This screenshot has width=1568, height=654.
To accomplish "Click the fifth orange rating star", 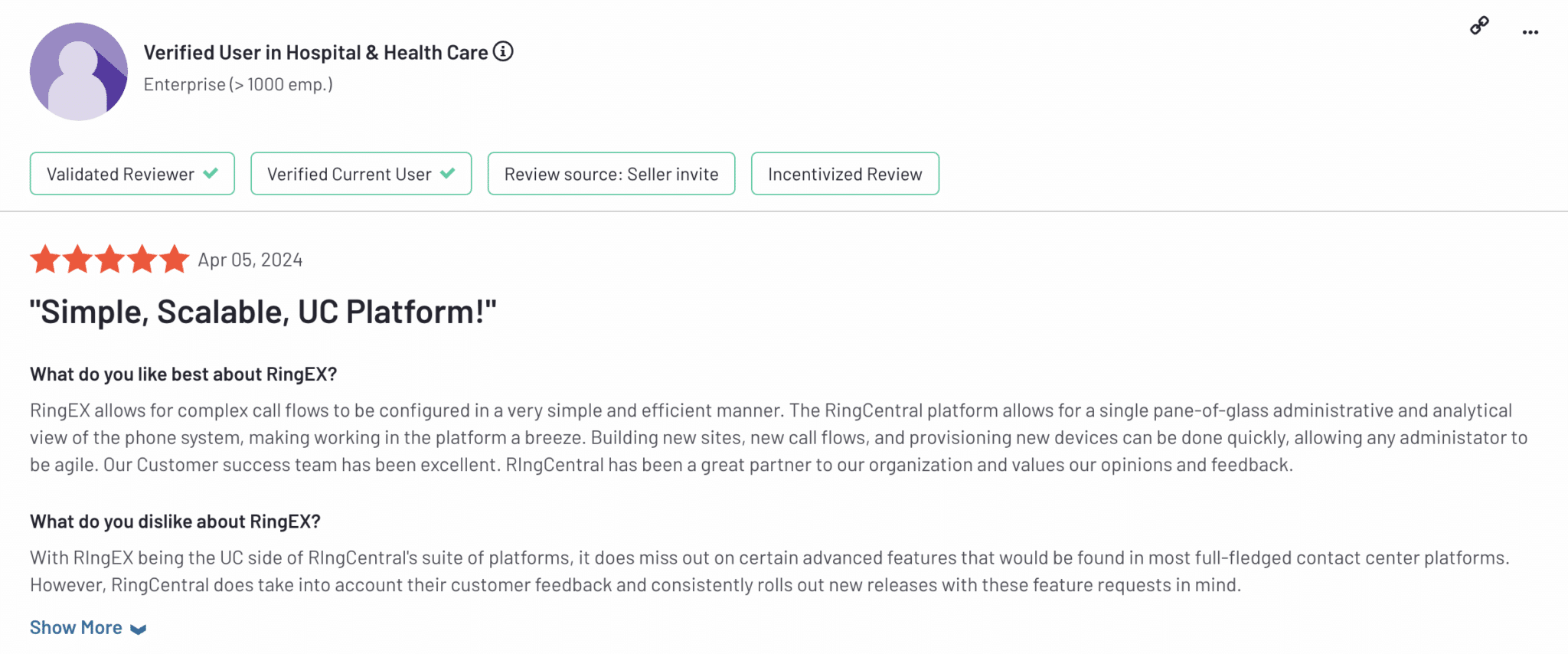I will click(x=174, y=260).
